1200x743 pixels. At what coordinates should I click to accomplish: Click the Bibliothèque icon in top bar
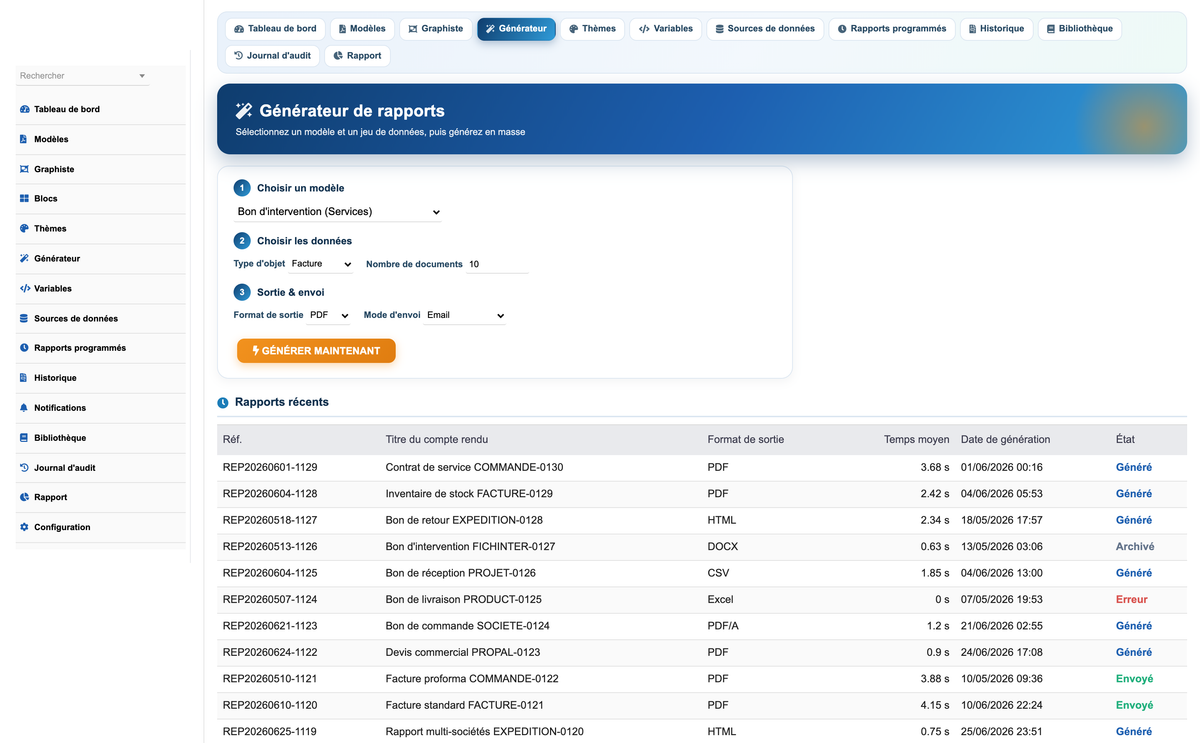tap(1051, 29)
